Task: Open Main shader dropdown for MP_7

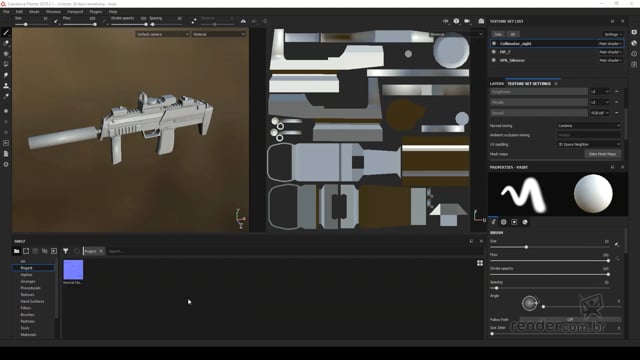Action: (610, 52)
